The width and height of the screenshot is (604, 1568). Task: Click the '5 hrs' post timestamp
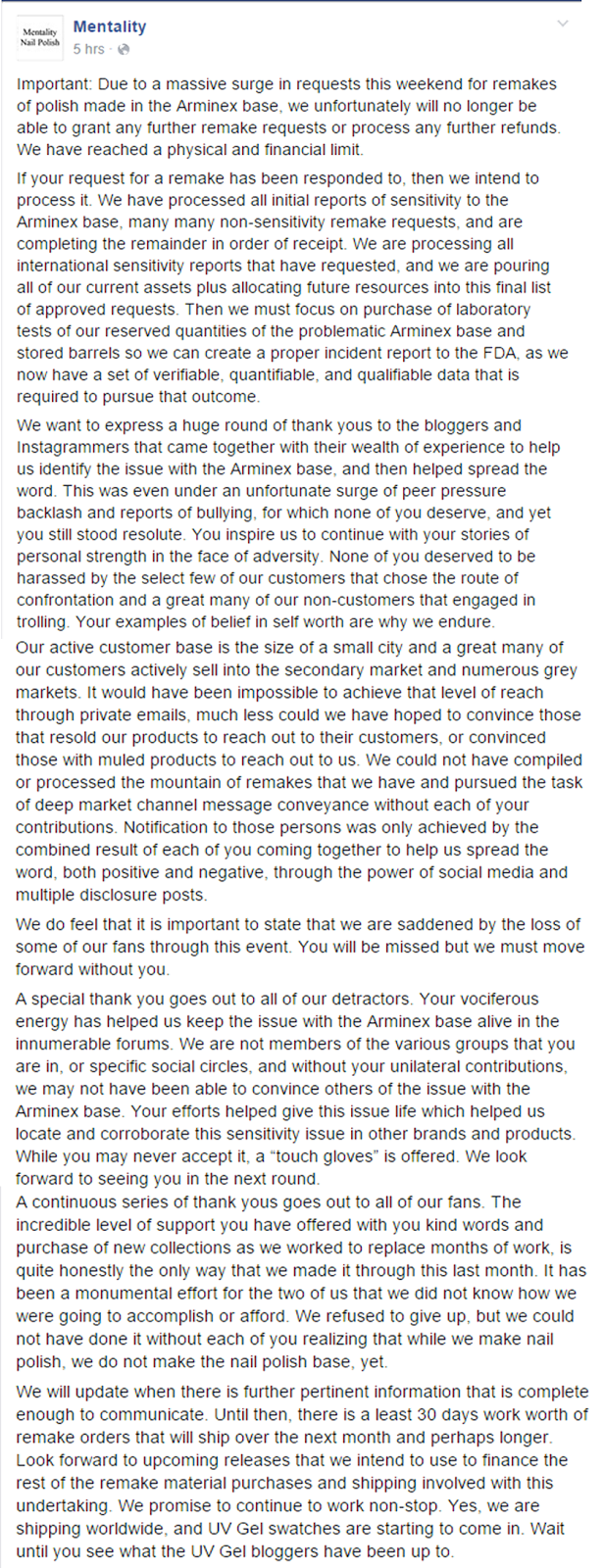click(88, 49)
